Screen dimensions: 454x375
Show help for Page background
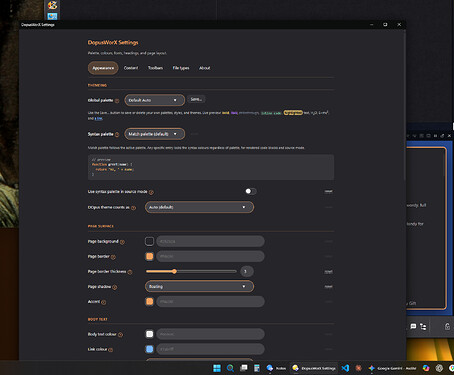[x=122, y=242]
